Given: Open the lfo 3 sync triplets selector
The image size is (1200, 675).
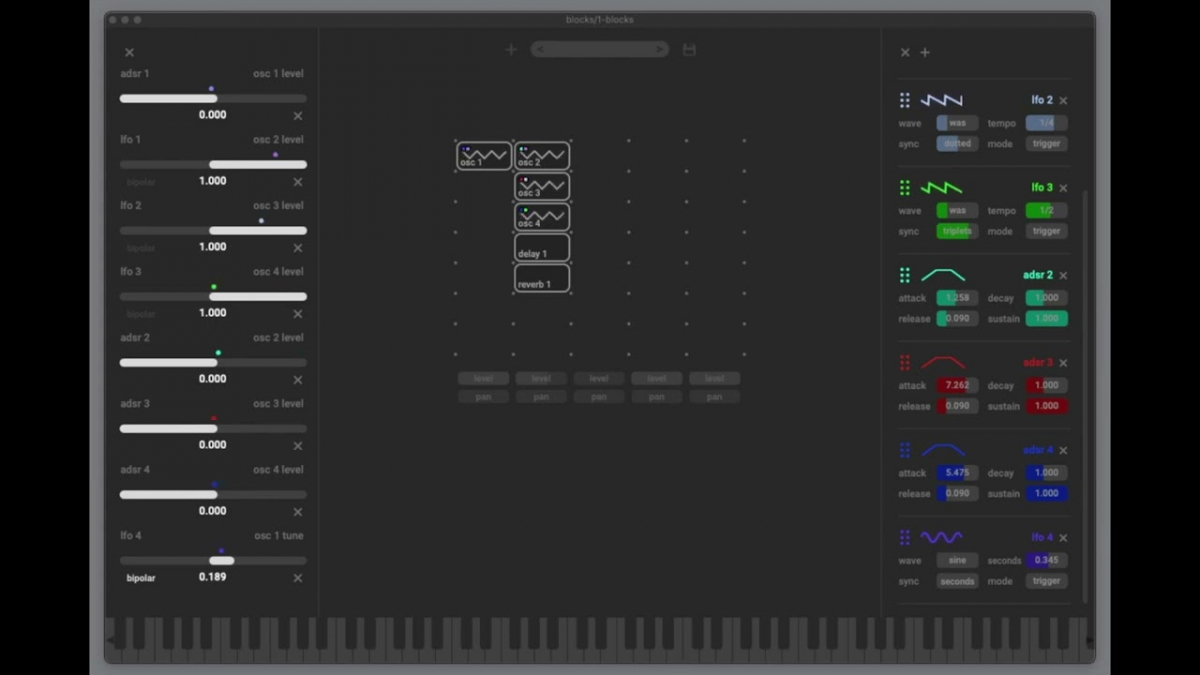Looking at the screenshot, I should 957,230.
